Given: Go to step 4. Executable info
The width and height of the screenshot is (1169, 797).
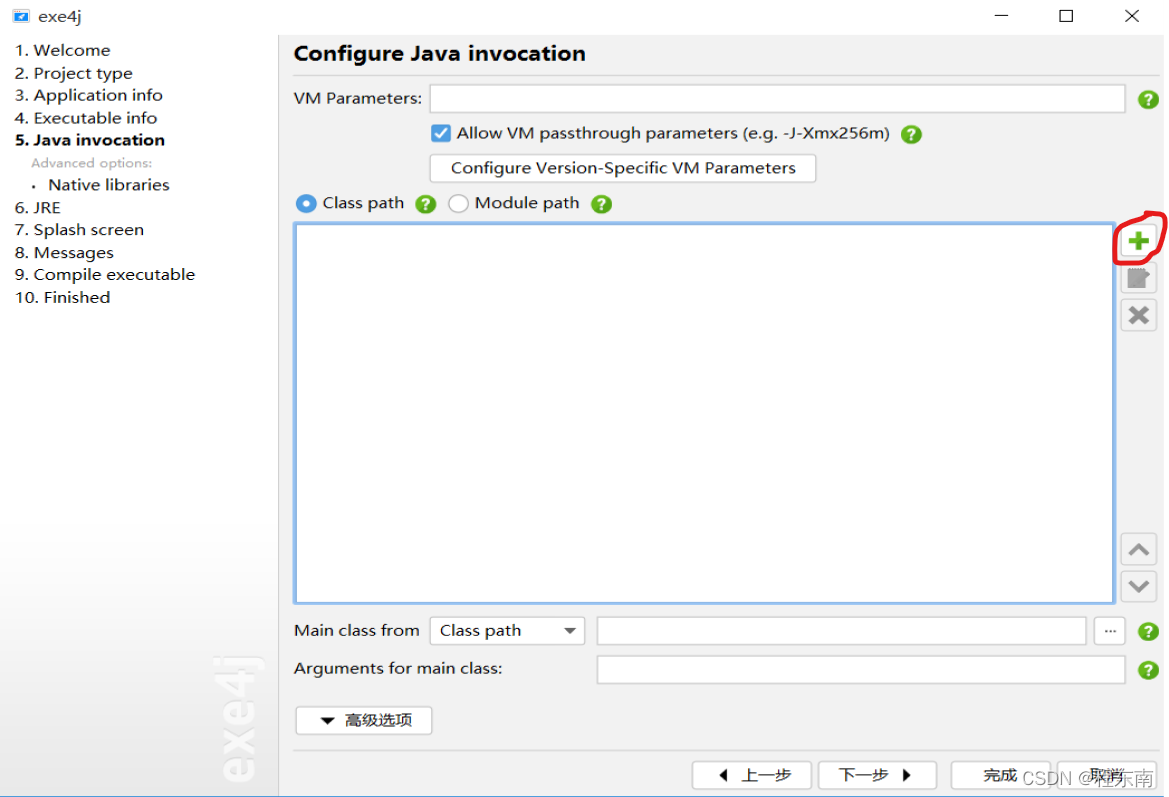Looking at the screenshot, I should tap(86, 118).
